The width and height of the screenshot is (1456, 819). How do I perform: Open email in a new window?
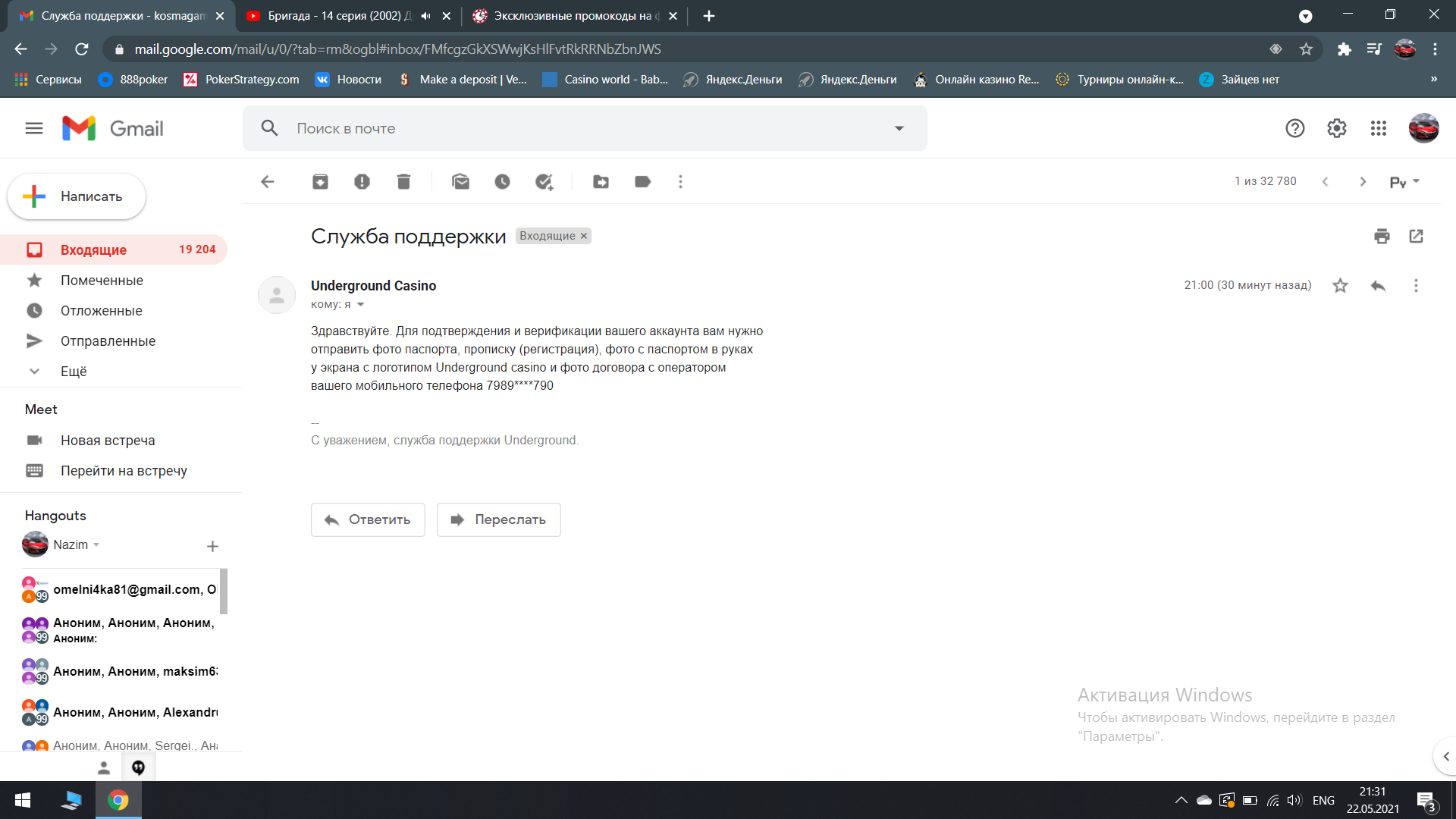click(x=1416, y=237)
